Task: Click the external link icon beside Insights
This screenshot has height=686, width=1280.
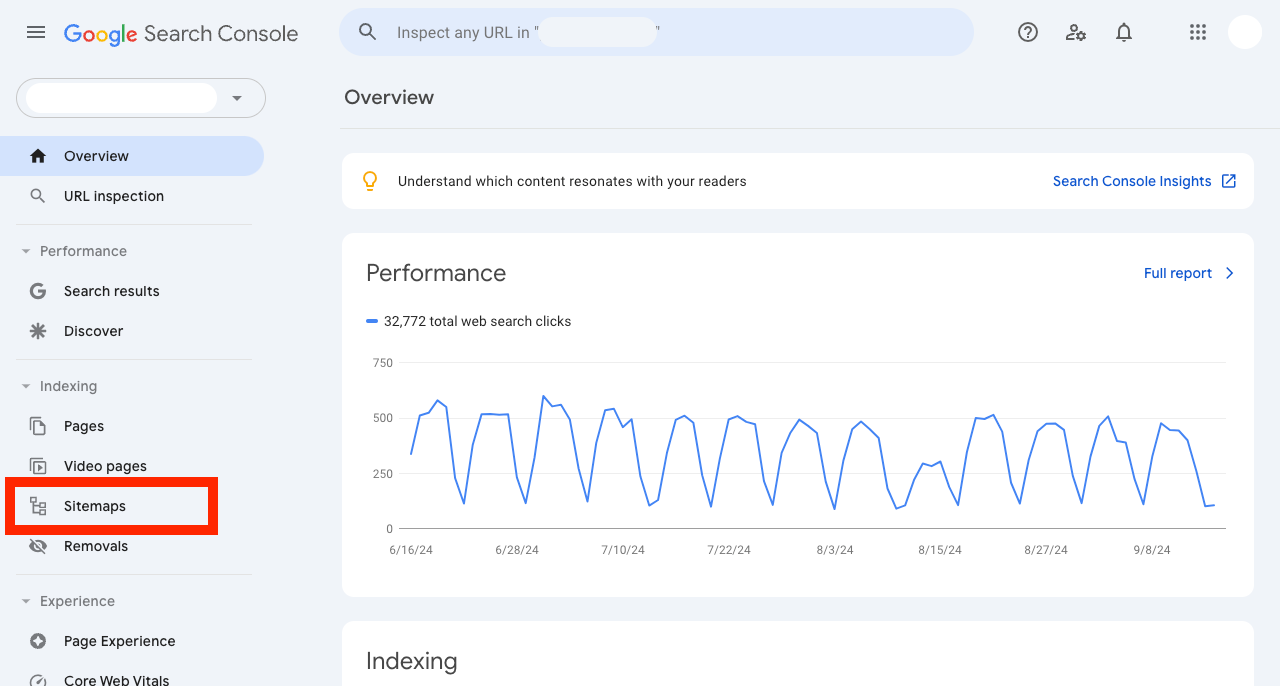Action: [x=1229, y=181]
